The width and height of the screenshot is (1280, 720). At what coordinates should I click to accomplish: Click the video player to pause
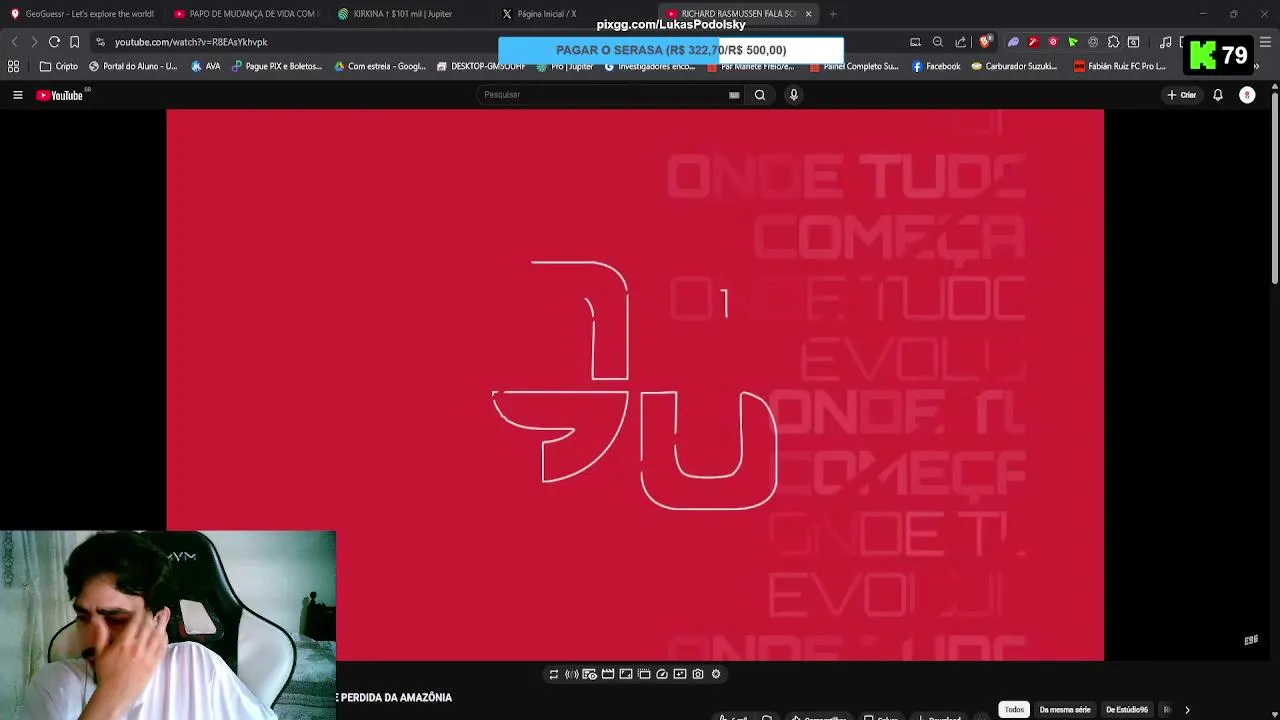pos(635,385)
